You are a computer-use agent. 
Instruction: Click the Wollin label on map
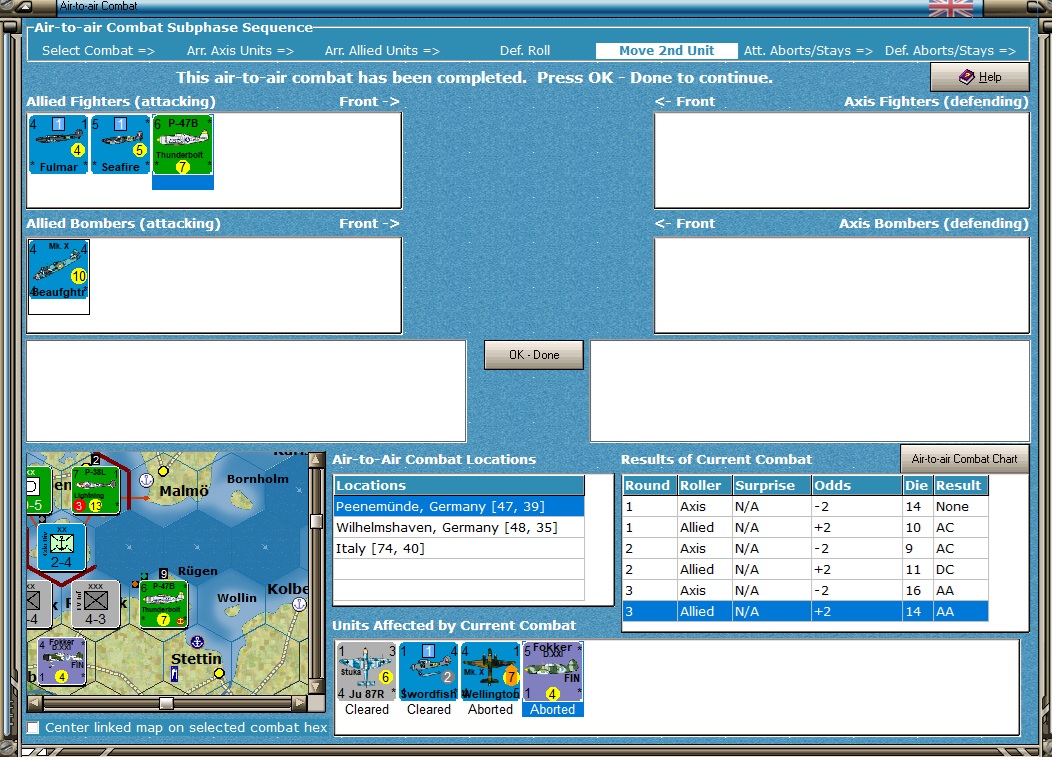(237, 597)
